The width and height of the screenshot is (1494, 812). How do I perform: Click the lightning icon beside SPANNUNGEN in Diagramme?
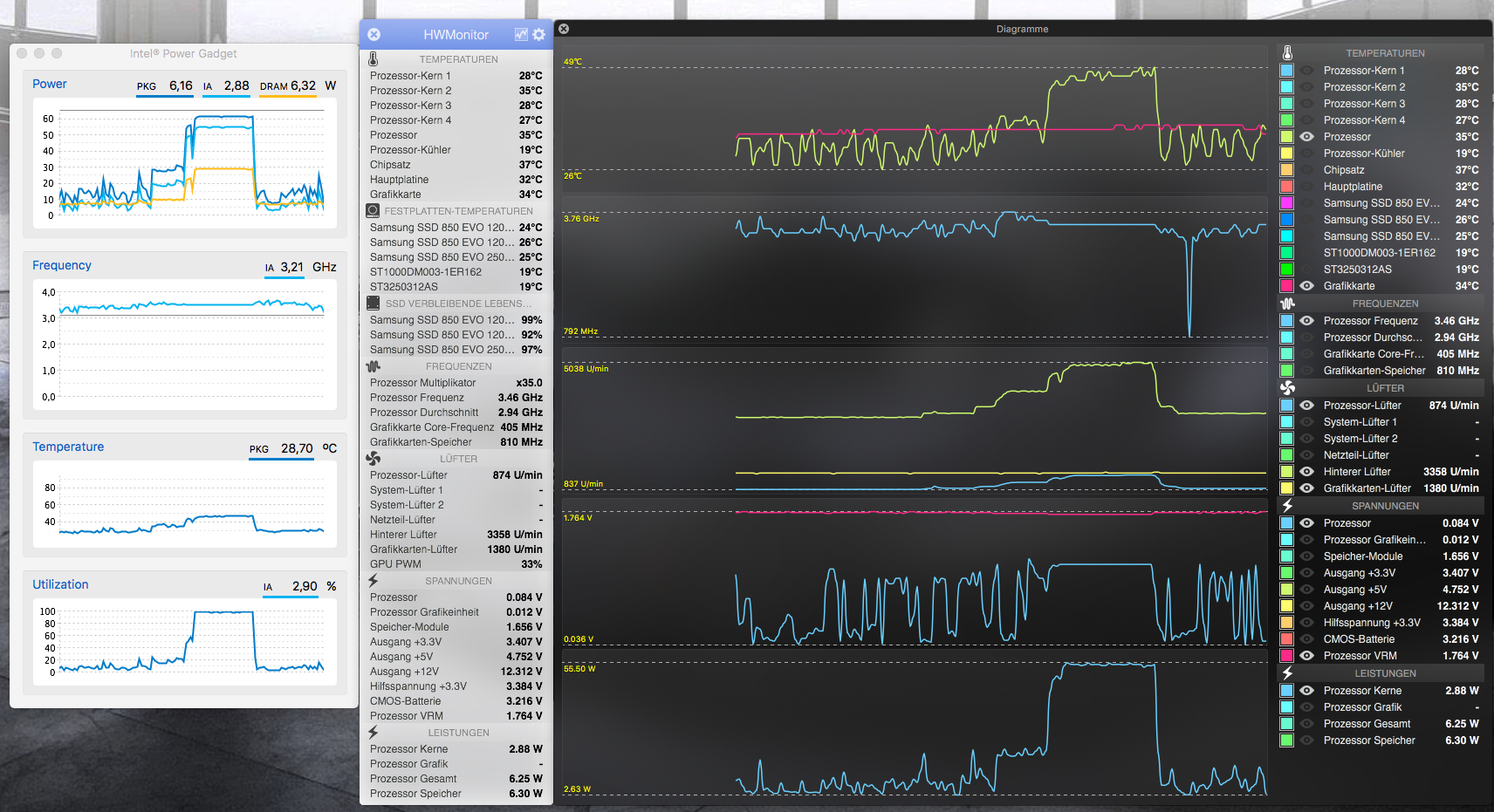[x=1287, y=506]
